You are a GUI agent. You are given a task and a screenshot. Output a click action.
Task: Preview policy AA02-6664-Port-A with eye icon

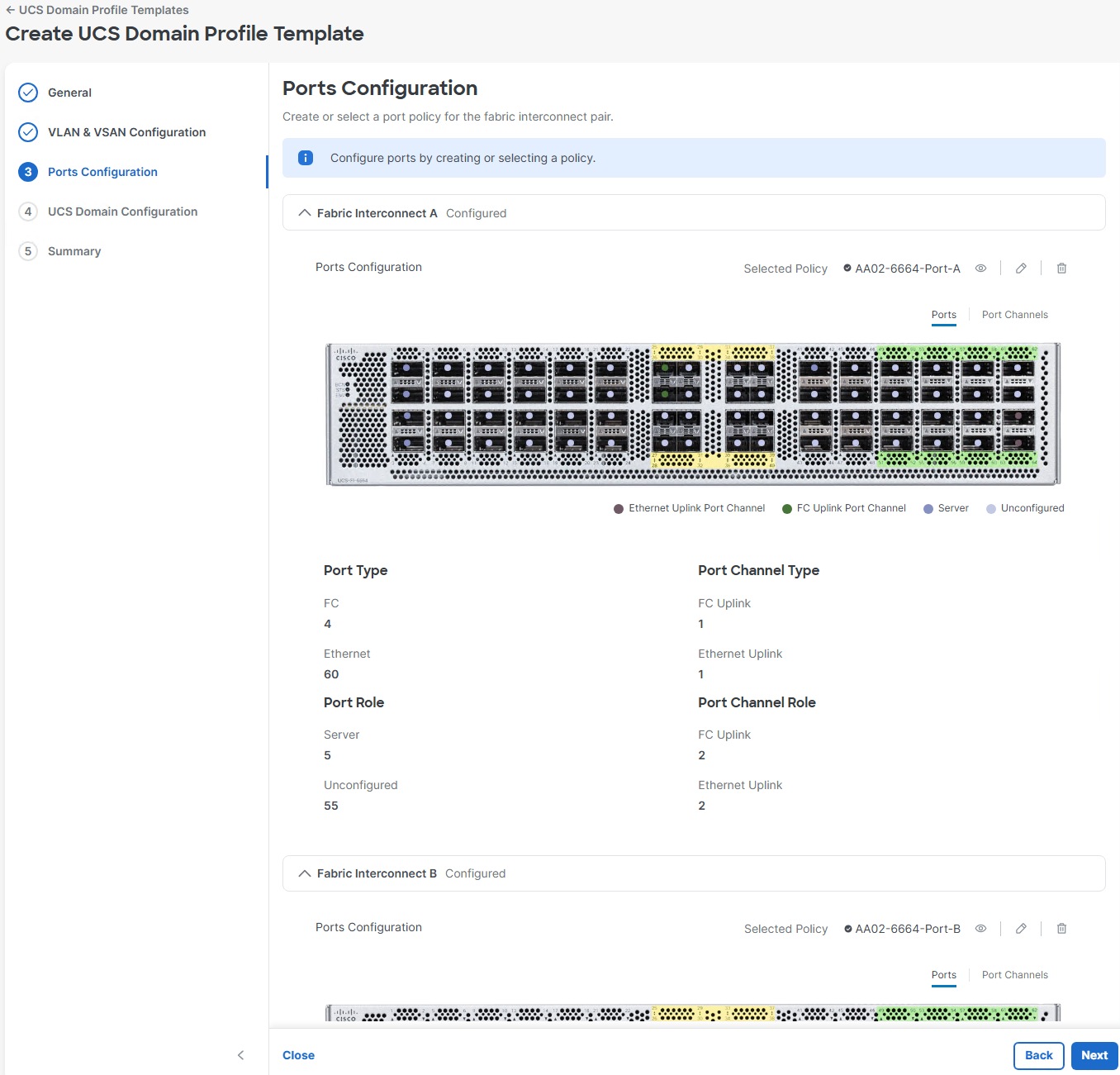coord(981,269)
